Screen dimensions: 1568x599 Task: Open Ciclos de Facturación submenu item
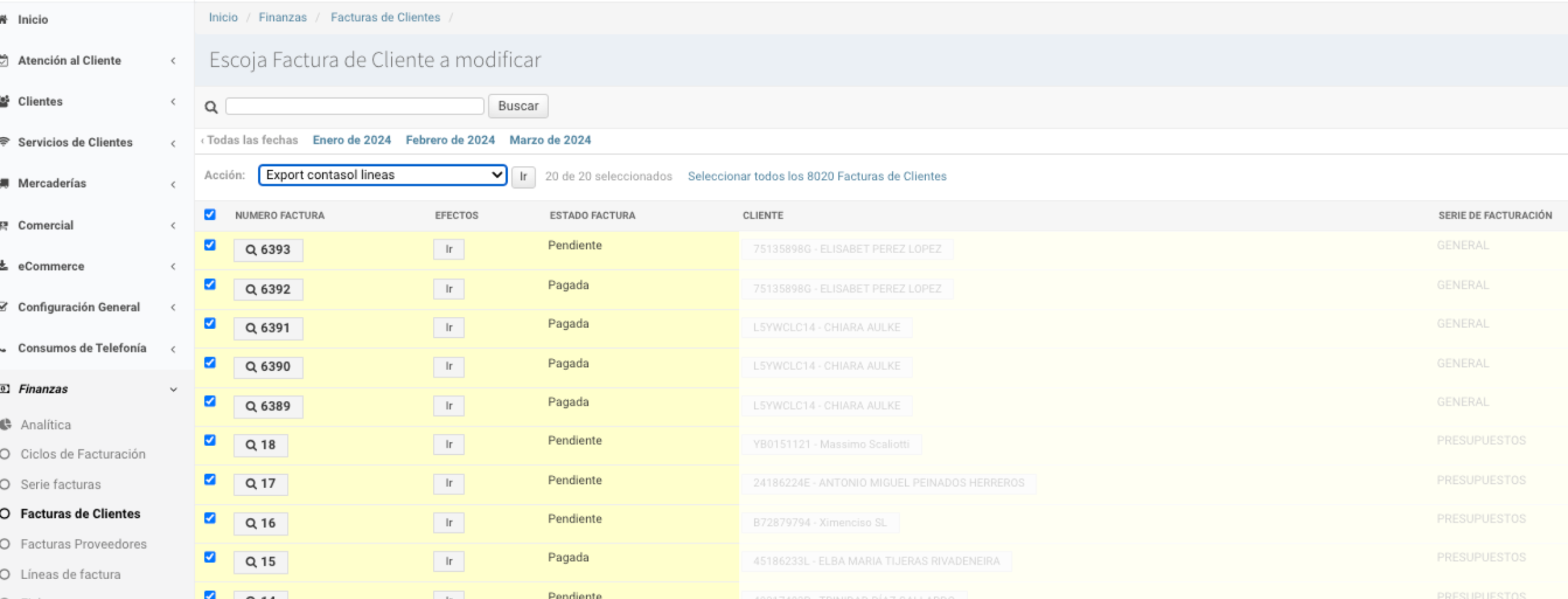click(x=83, y=454)
